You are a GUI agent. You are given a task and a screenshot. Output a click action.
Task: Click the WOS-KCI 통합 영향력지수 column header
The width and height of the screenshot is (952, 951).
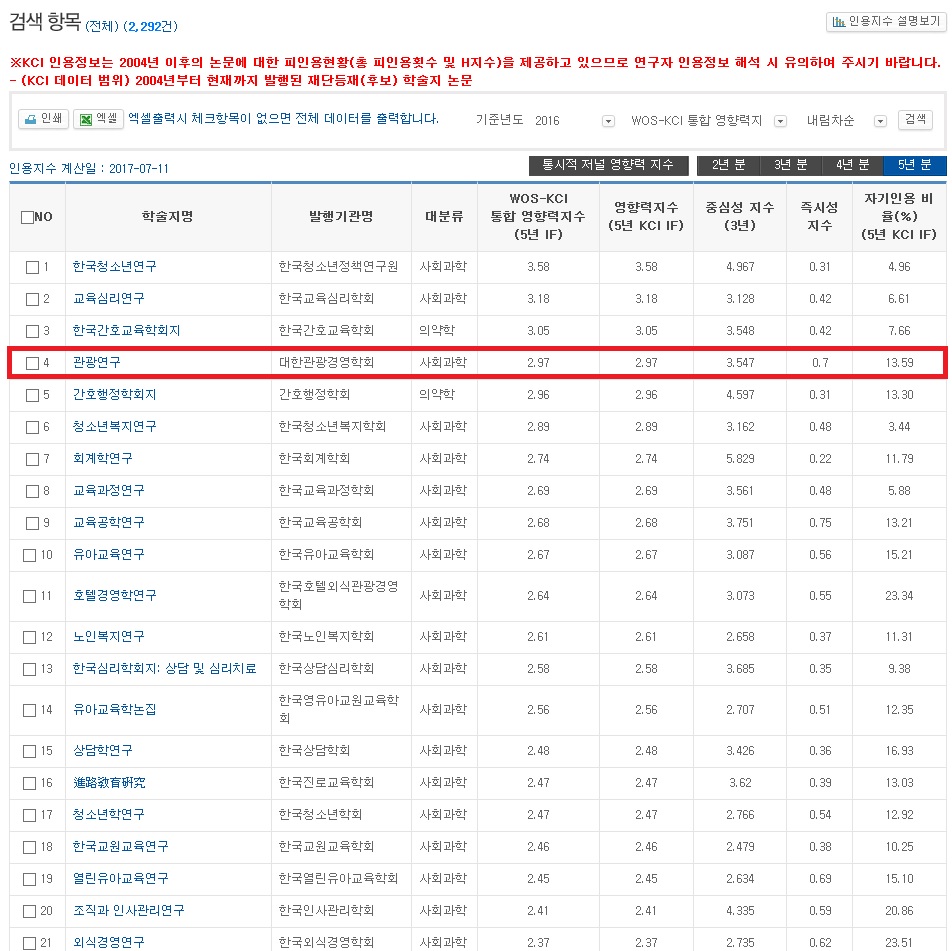[x=538, y=217]
